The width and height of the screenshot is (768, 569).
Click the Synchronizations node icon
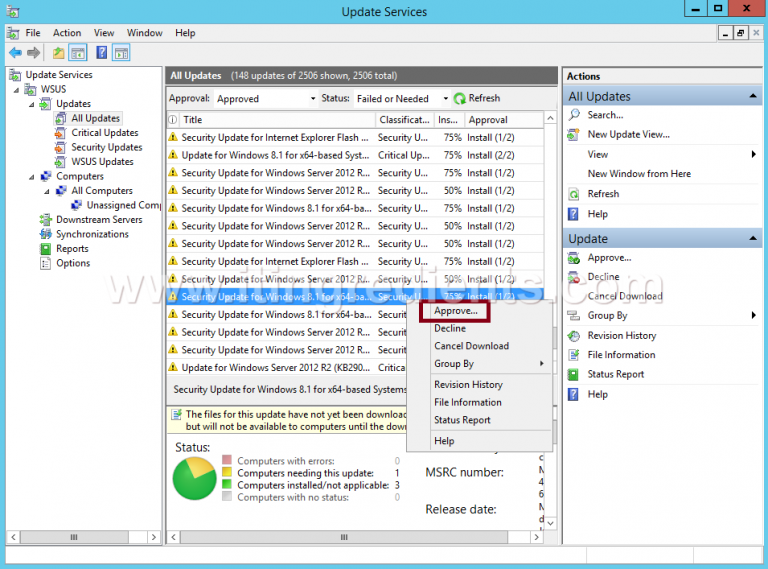point(46,234)
